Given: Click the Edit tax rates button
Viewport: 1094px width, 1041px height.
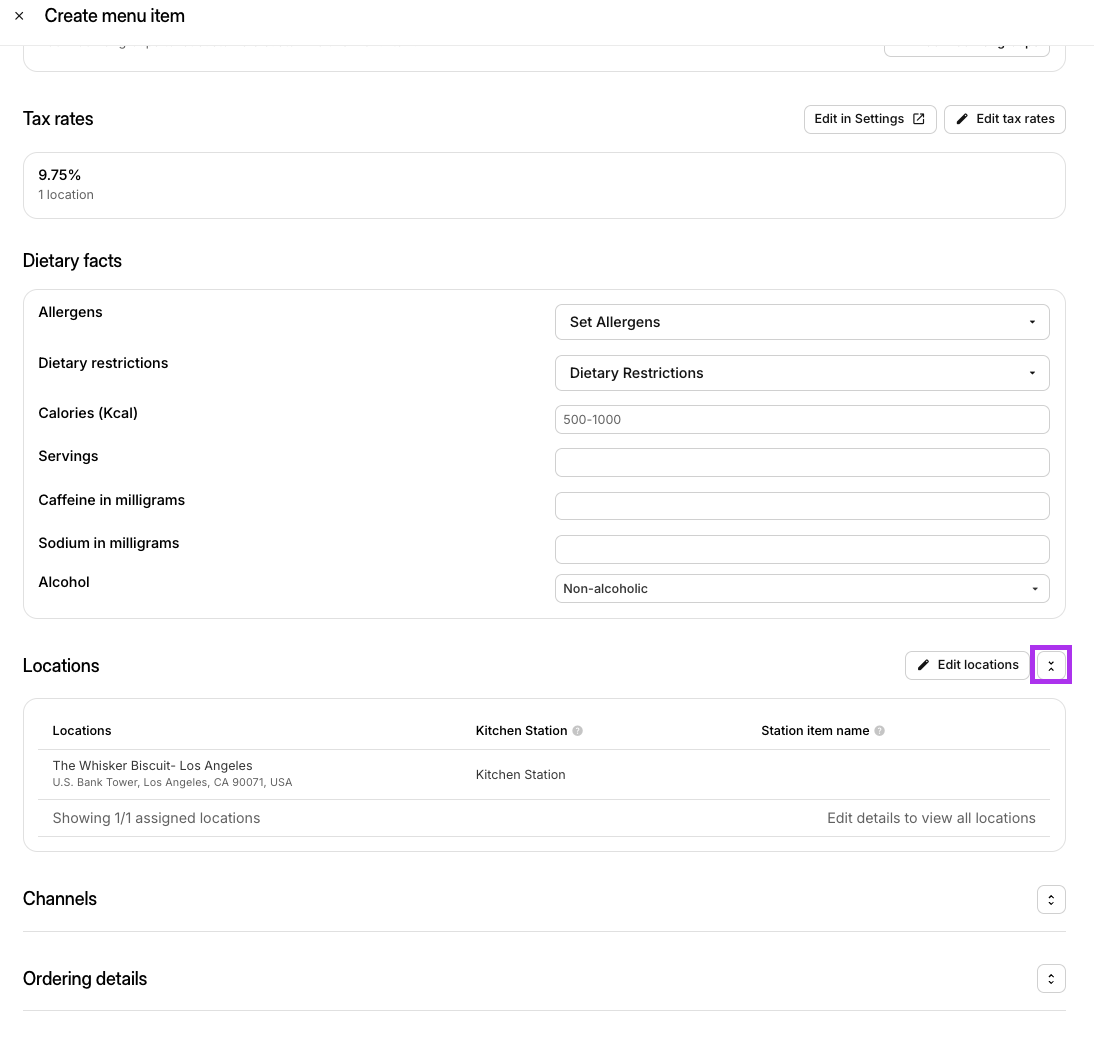Looking at the screenshot, I should [1005, 119].
